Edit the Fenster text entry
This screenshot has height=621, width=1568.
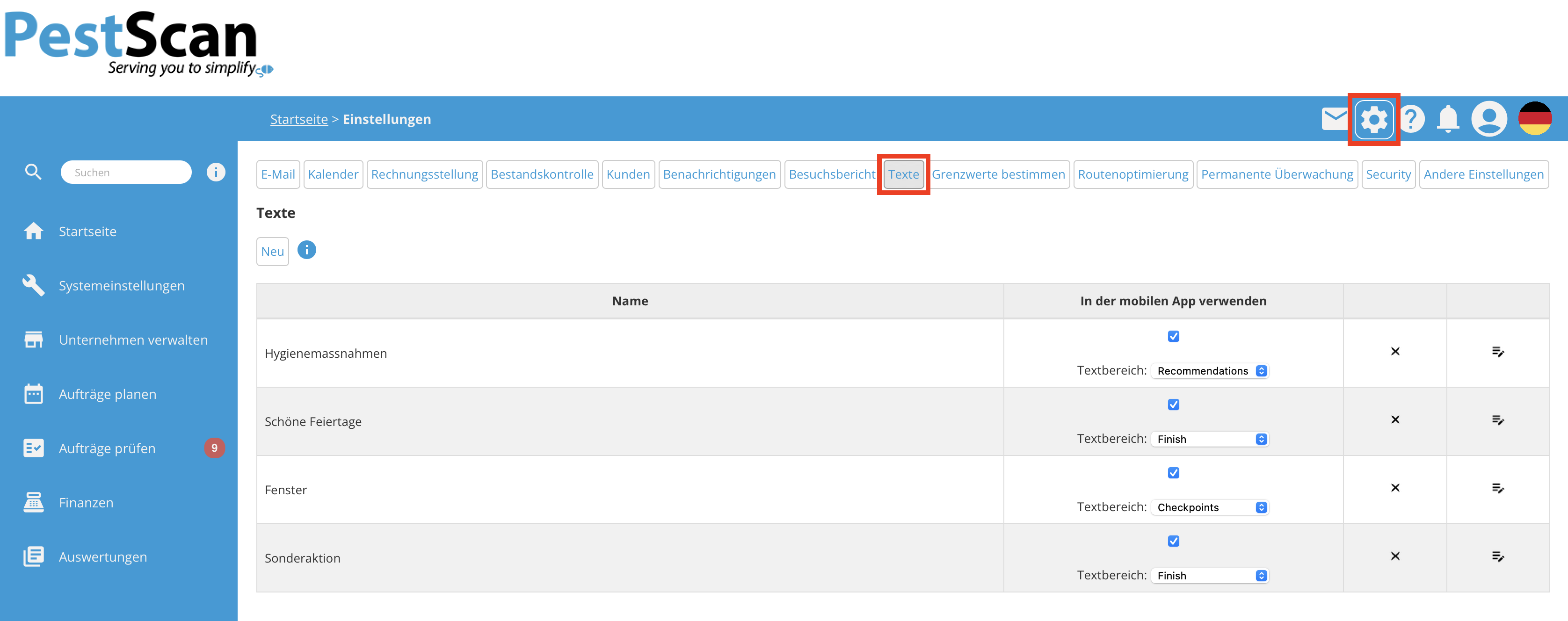click(1497, 488)
